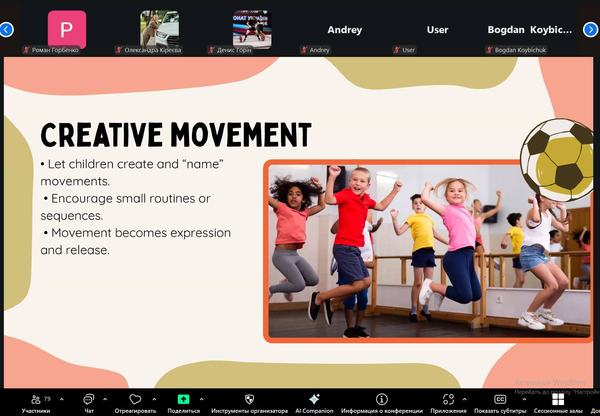
Task: Expand the React options arrow
Action: coord(152,397)
